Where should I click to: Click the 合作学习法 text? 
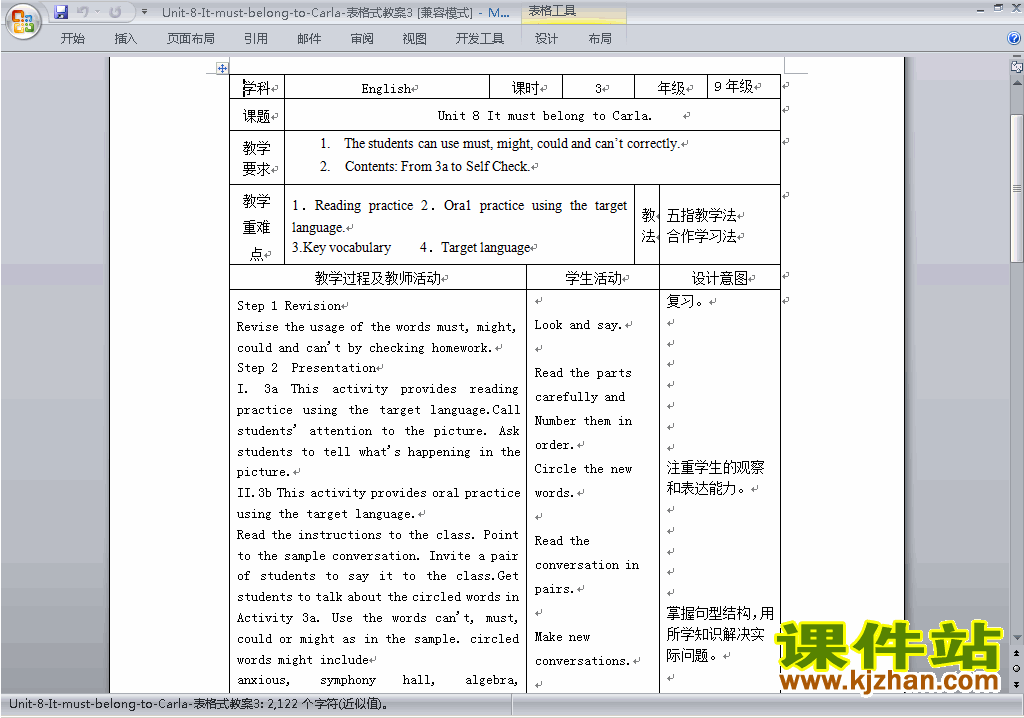coord(701,236)
